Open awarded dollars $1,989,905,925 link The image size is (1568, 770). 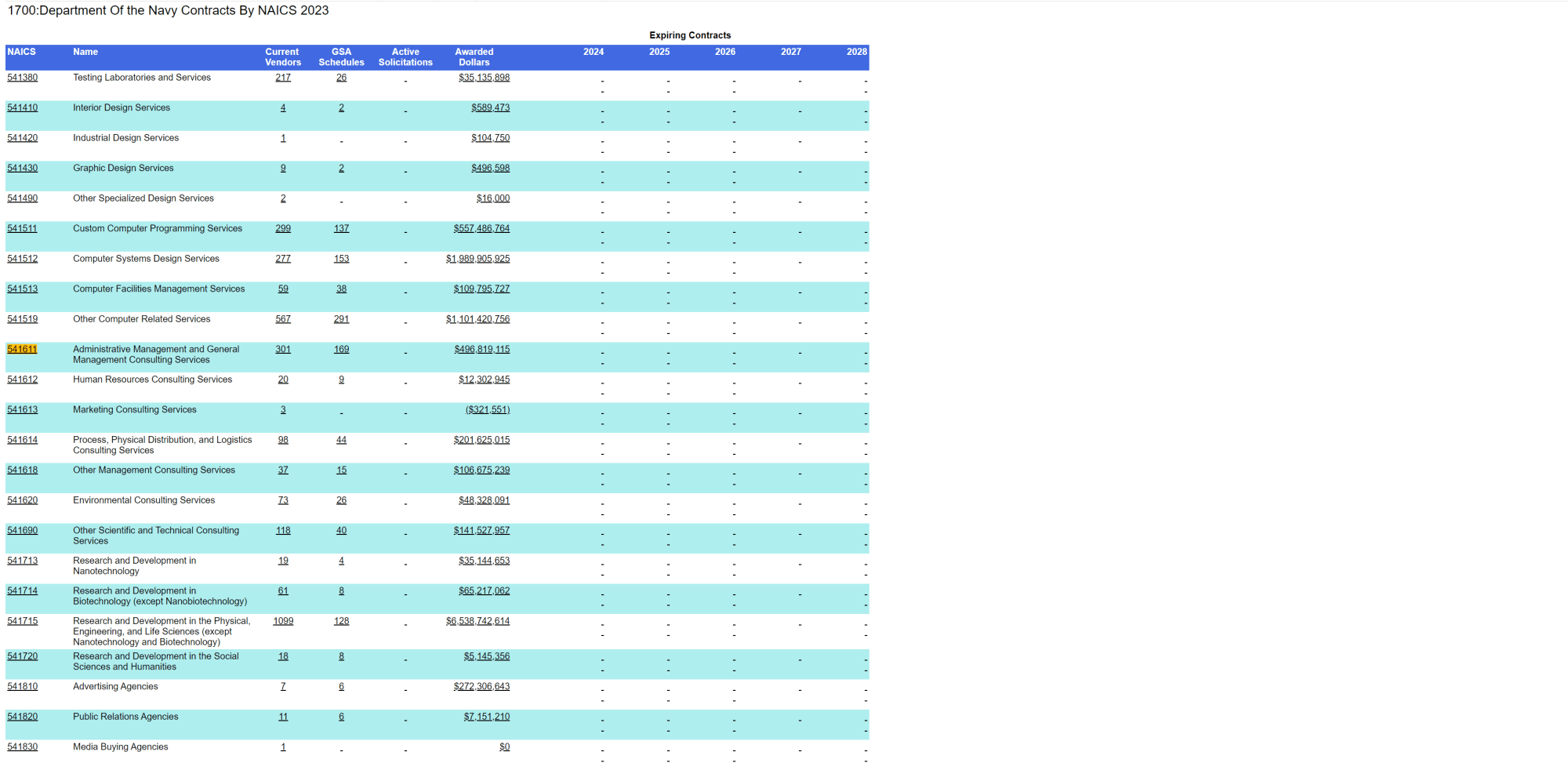tap(477, 259)
